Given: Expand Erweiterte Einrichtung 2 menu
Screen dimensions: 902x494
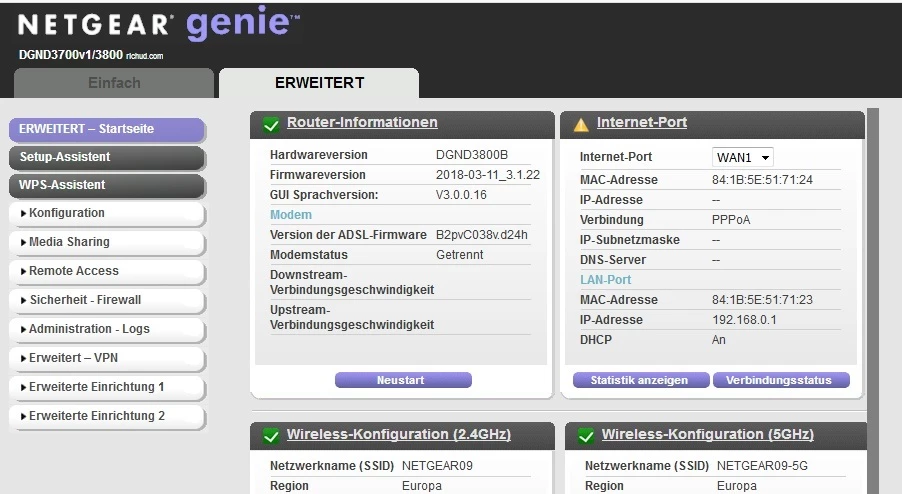Looking at the screenshot, I should (x=107, y=416).
